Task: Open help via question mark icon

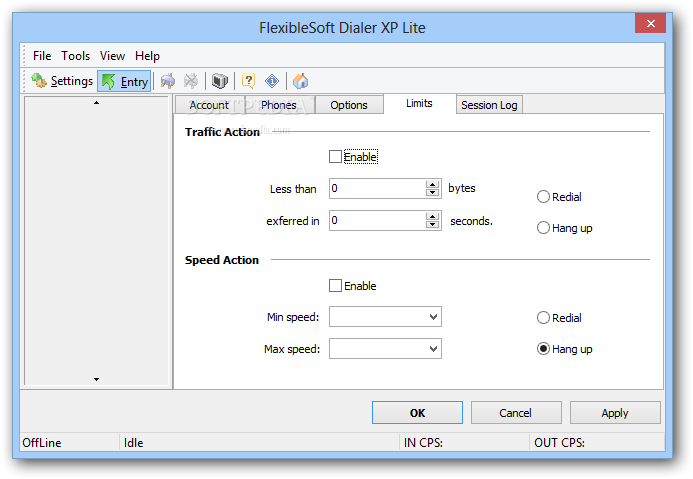Action: [x=248, y=81]
